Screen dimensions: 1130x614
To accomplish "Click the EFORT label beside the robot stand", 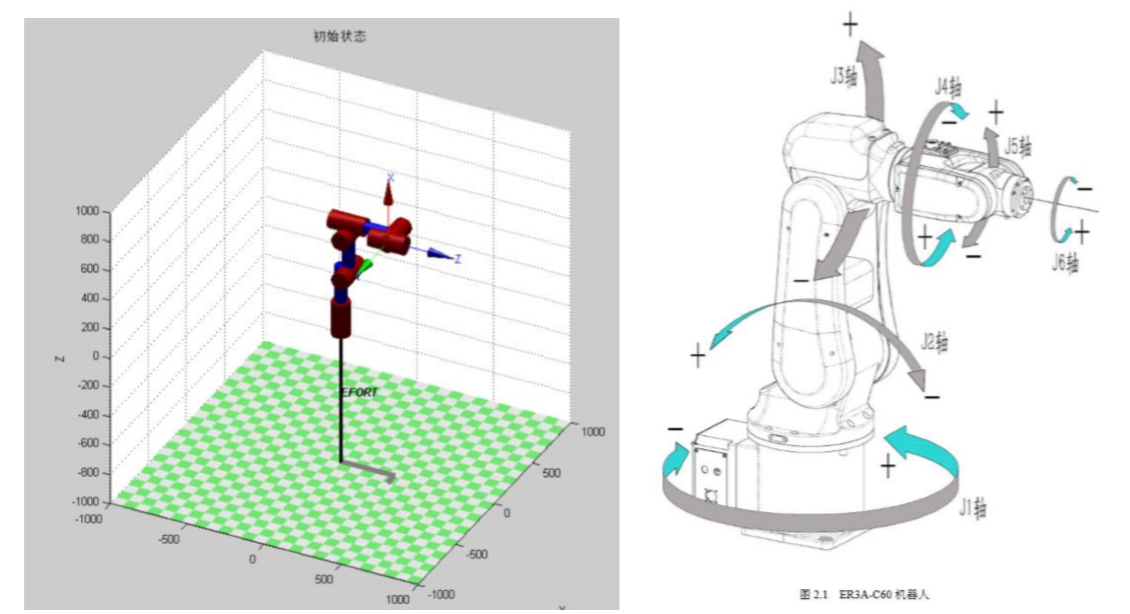I will coord(358,392).
